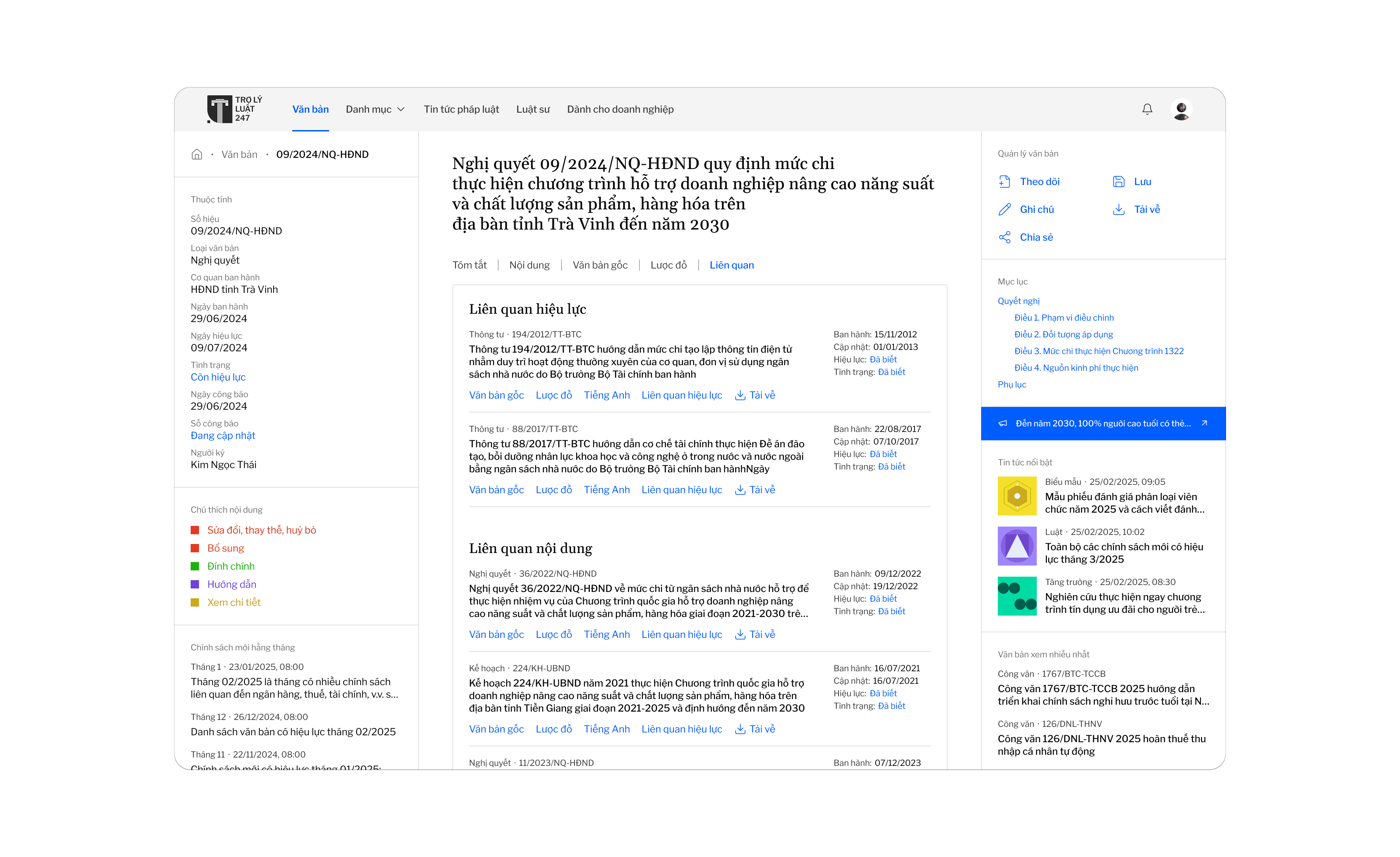Switch to the Lược đồ tab

(668, 265)
